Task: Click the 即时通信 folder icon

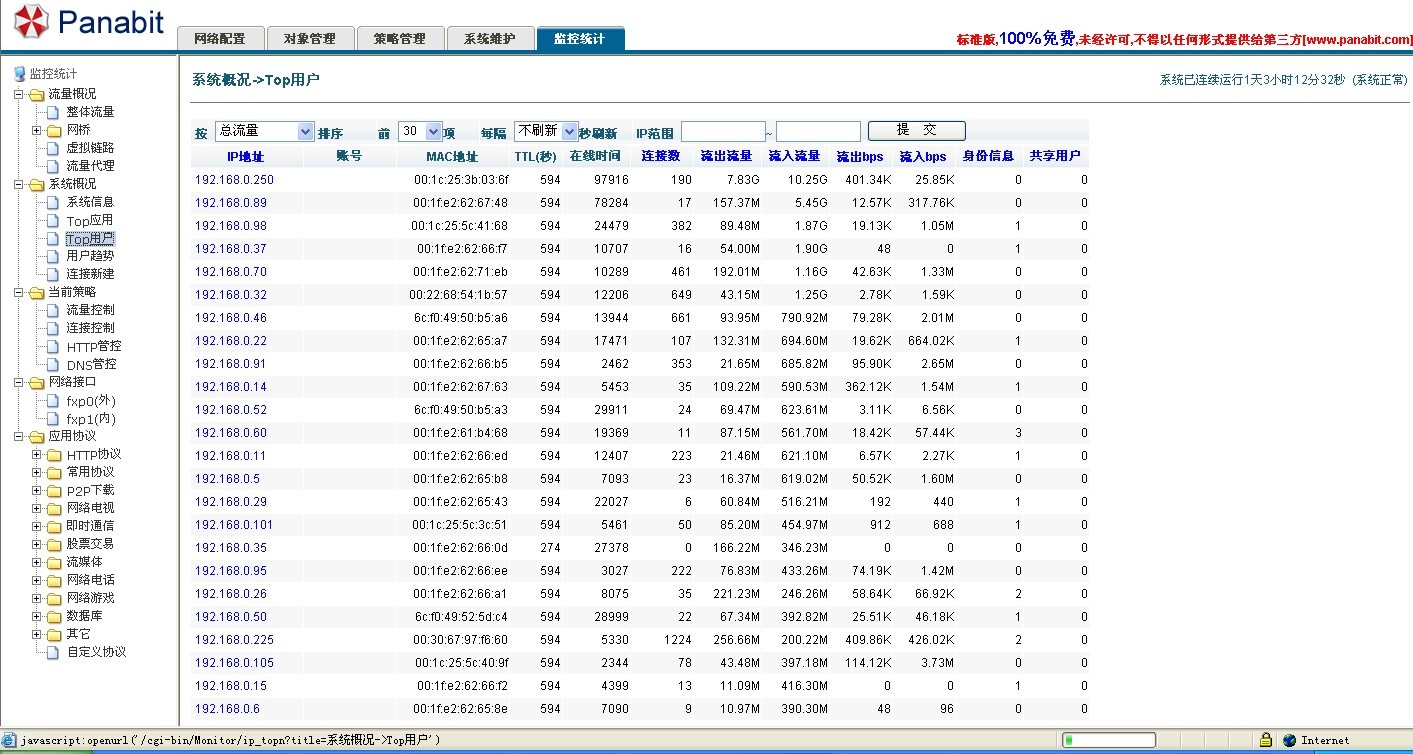Action: tap(54, 526)
